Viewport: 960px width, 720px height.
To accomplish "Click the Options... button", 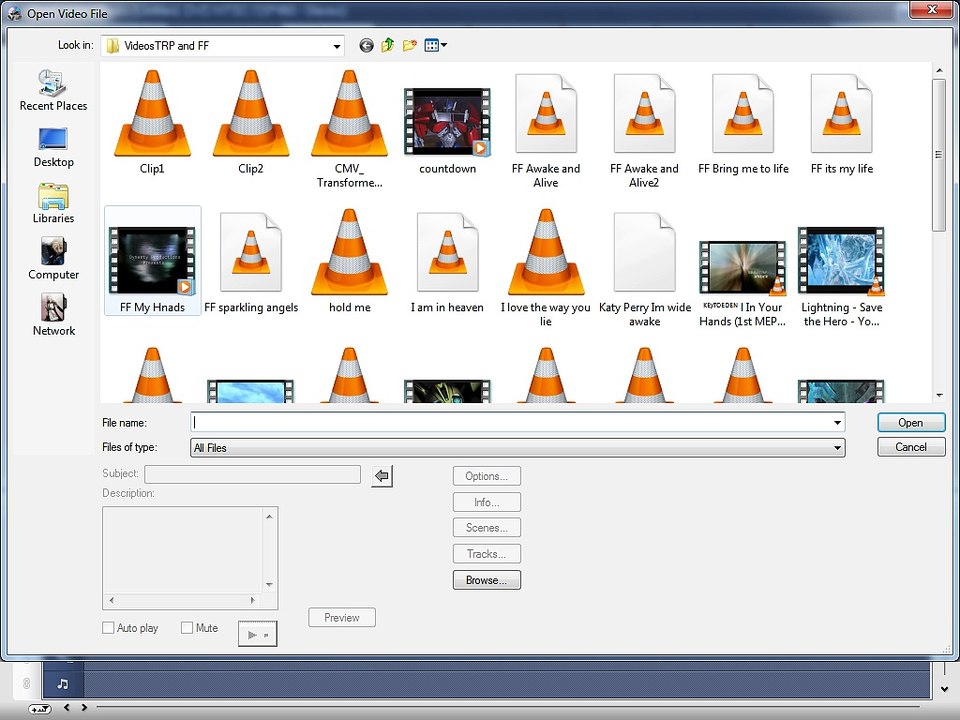I will (487, 476).
